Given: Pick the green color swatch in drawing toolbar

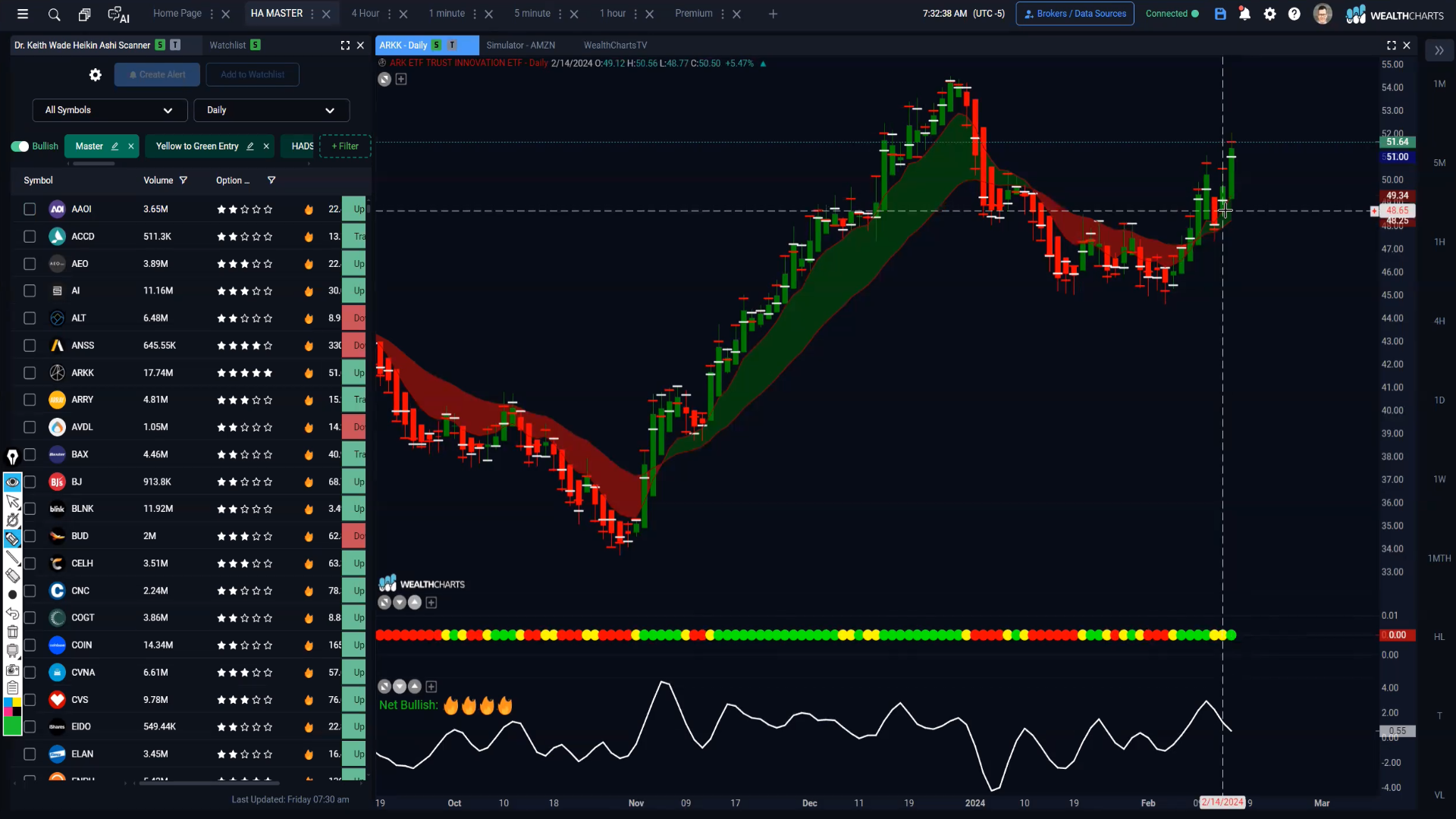Looking at the screenshot, I should (x=12, y=726).
